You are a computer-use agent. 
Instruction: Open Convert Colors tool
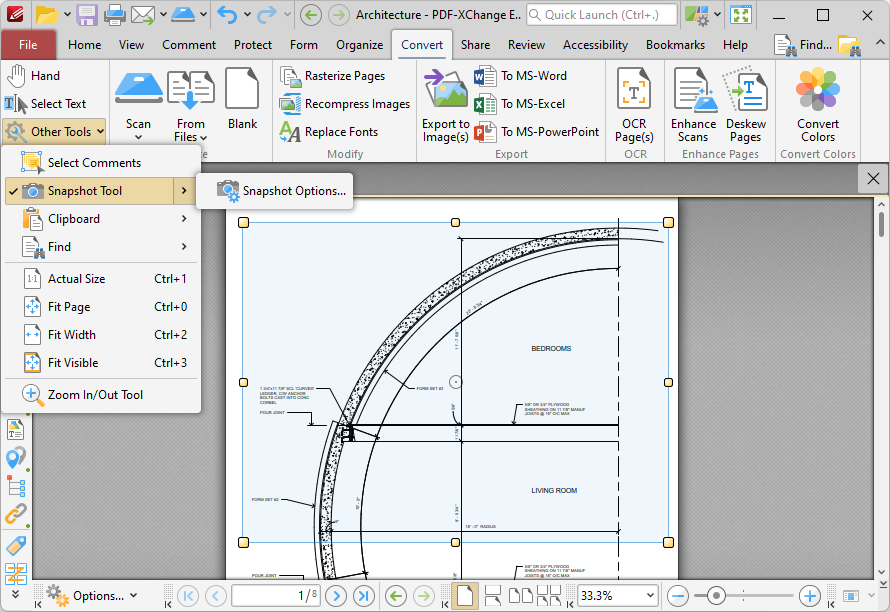[817, 105]
